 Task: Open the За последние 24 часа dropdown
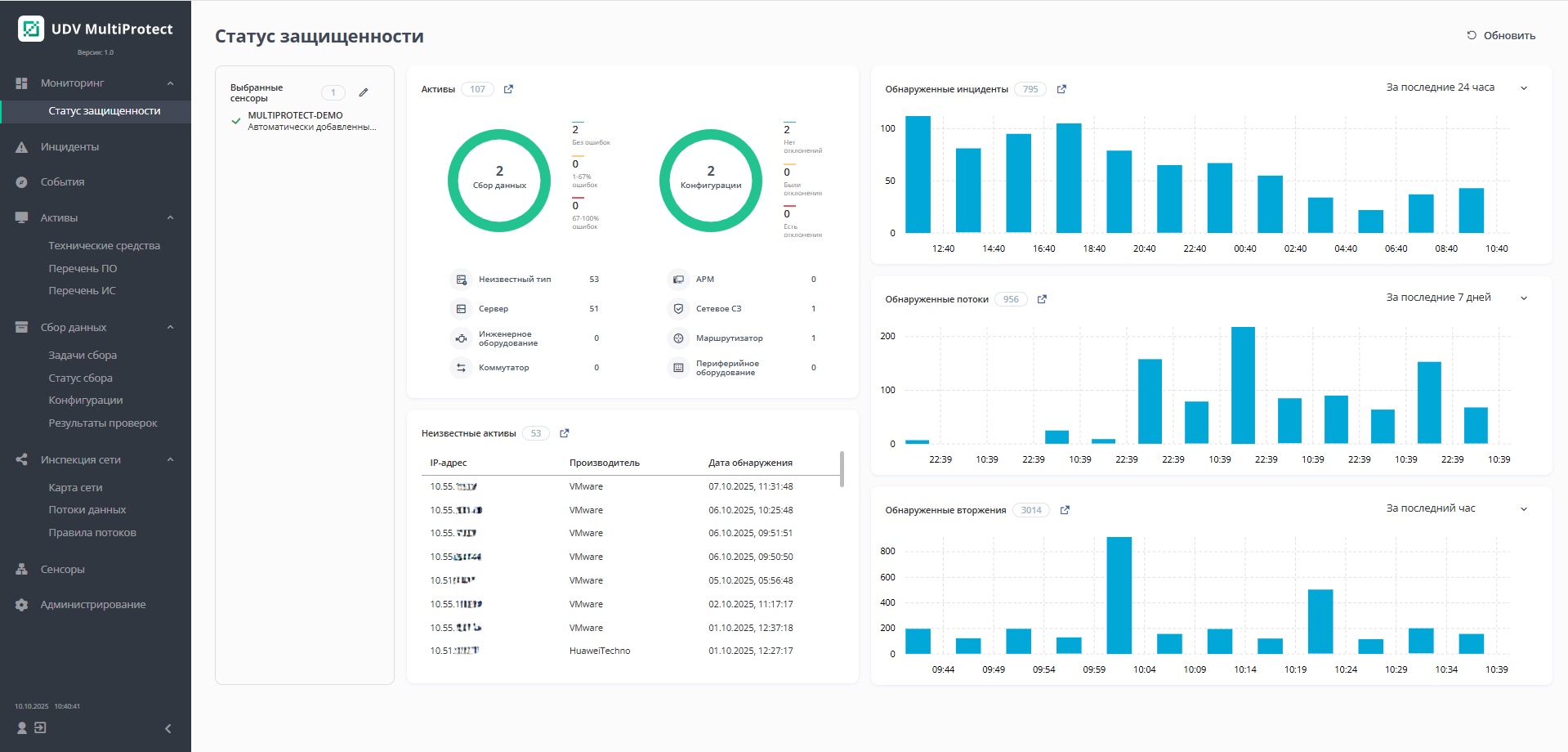pos(1455,87)
